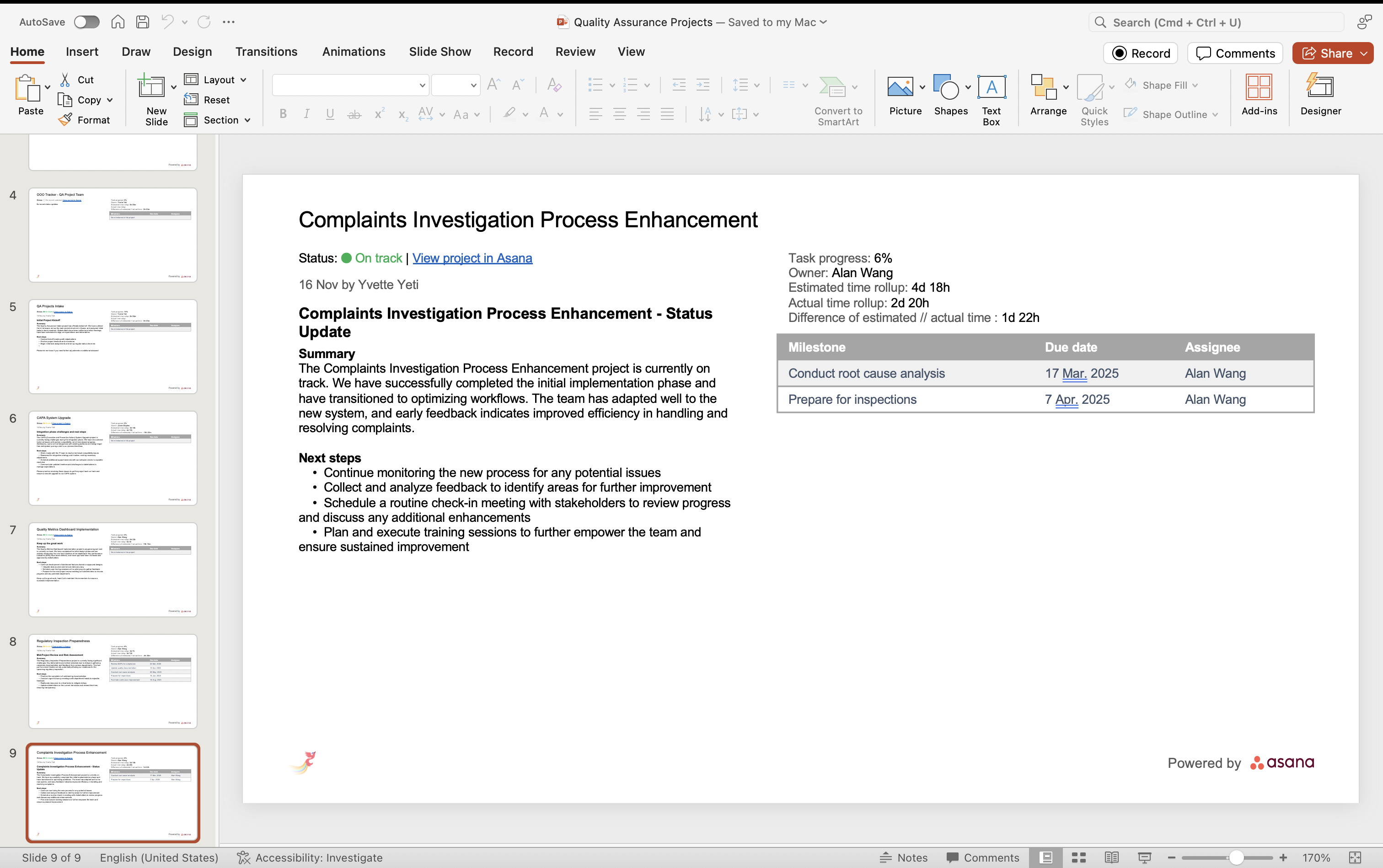The height and width of the screenshot is (868, 1383).
Task: Toggle strikethrough on selected text
Action: pyautogui.click(x=354, y=114)
